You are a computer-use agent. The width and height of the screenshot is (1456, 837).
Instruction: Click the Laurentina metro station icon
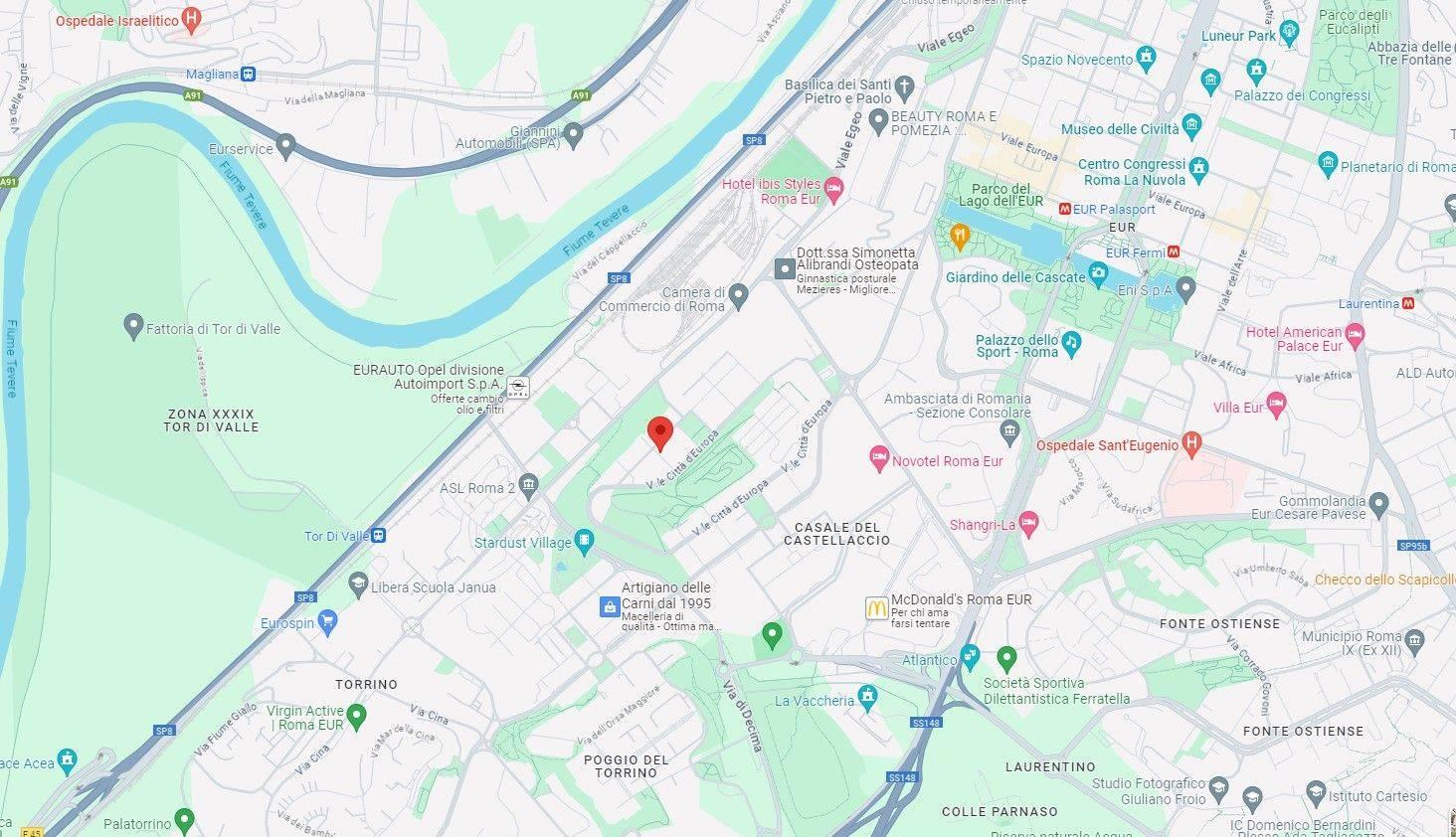click(1409, 303)
